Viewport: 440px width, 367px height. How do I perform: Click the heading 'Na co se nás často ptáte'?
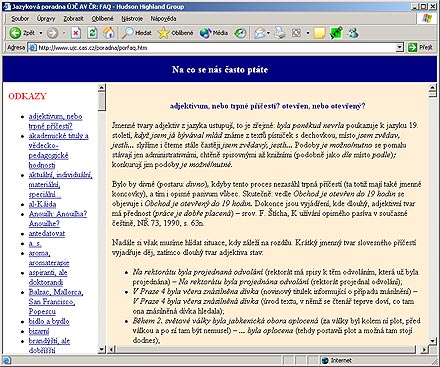click(x=220, y=70)
